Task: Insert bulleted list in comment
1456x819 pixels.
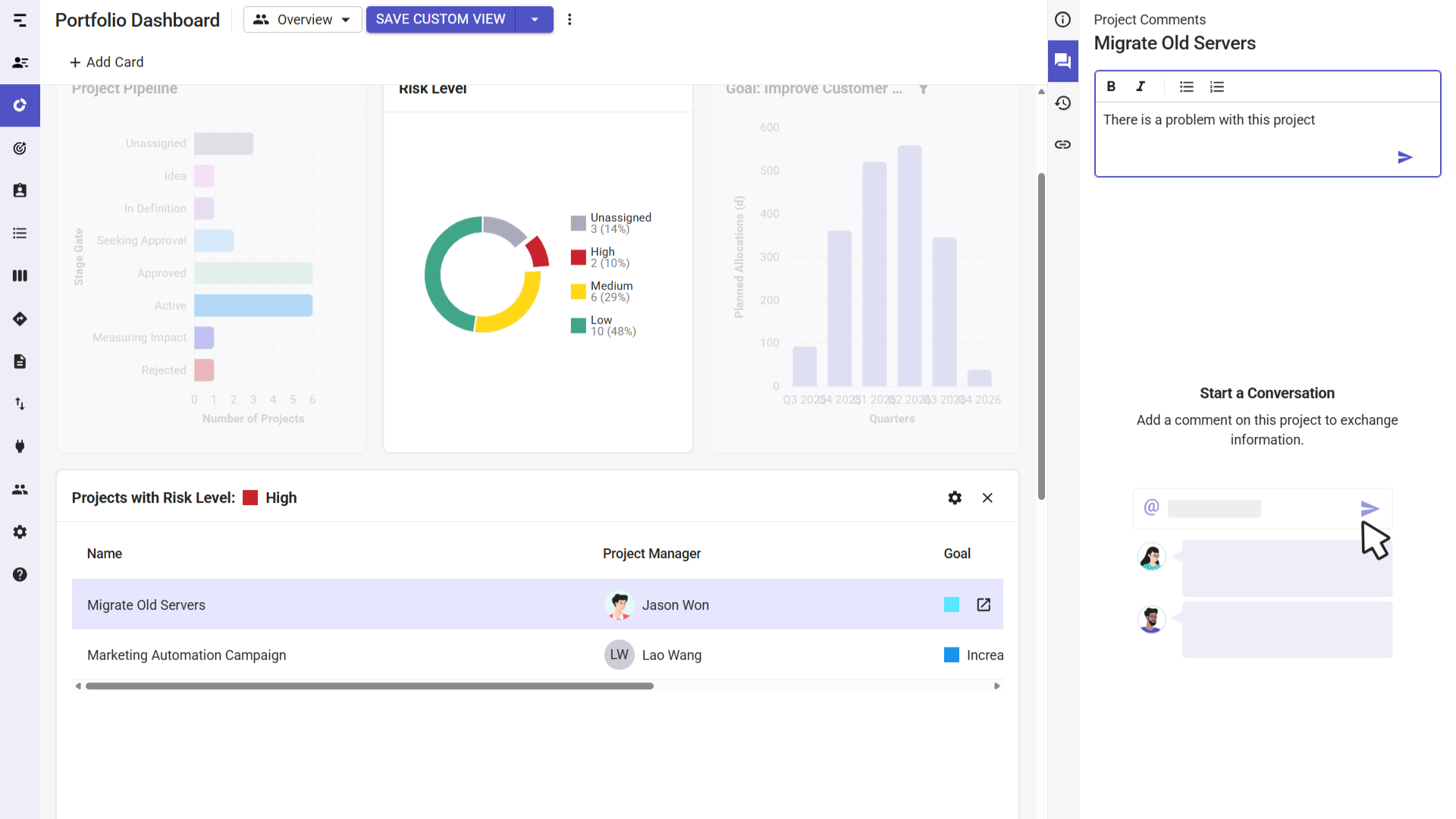Action: point(1187,86)
